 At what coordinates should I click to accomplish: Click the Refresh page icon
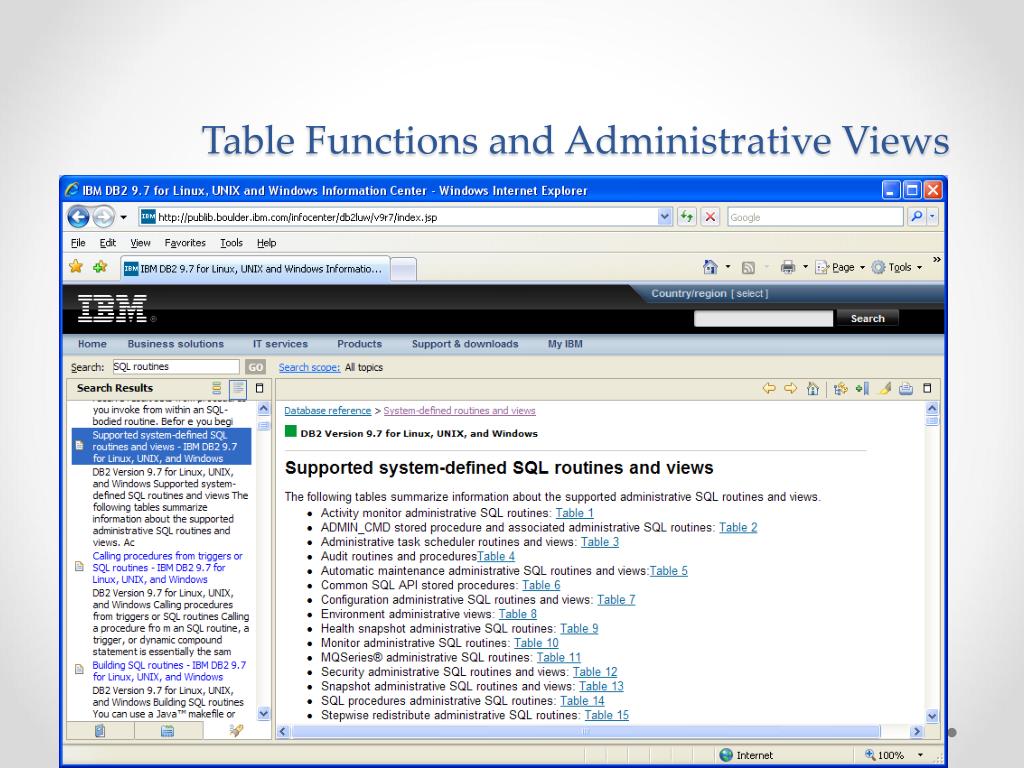coord(686,217)
